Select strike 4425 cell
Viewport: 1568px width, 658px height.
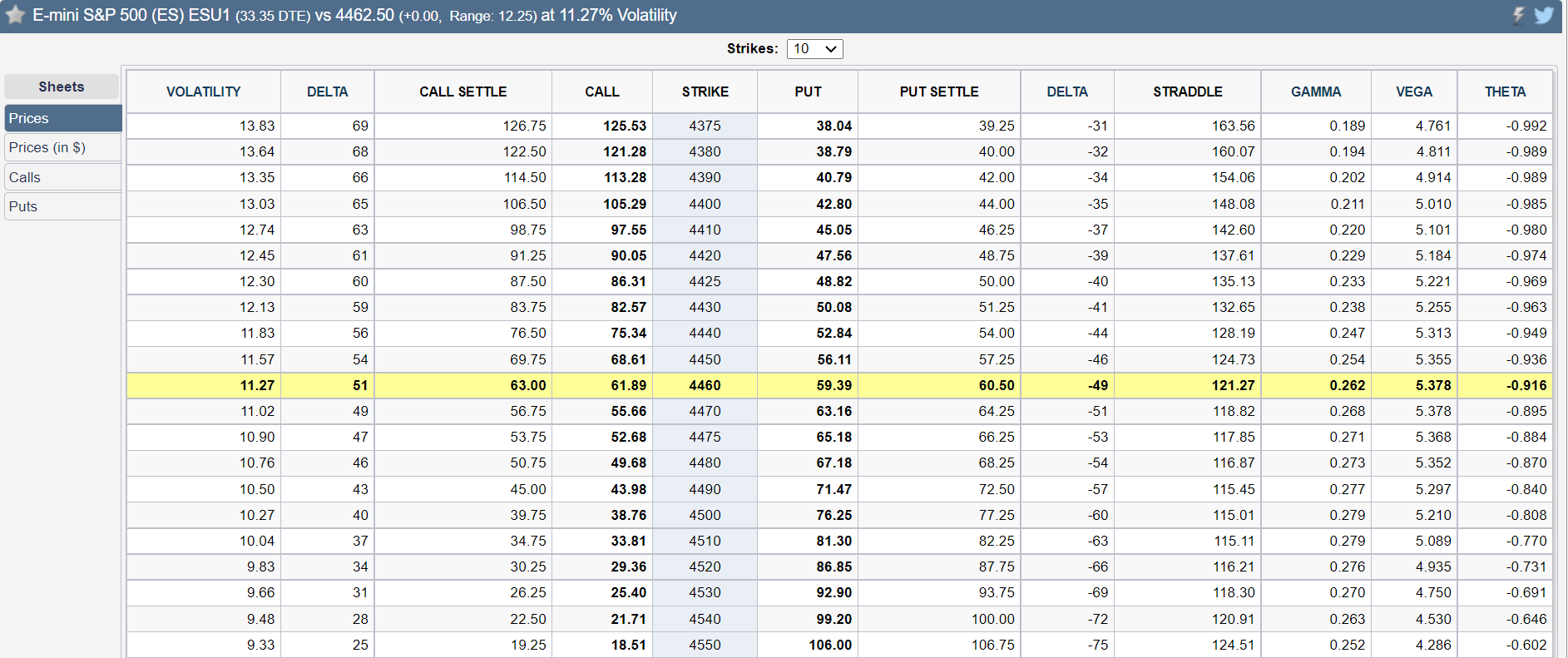coord(705,281)
